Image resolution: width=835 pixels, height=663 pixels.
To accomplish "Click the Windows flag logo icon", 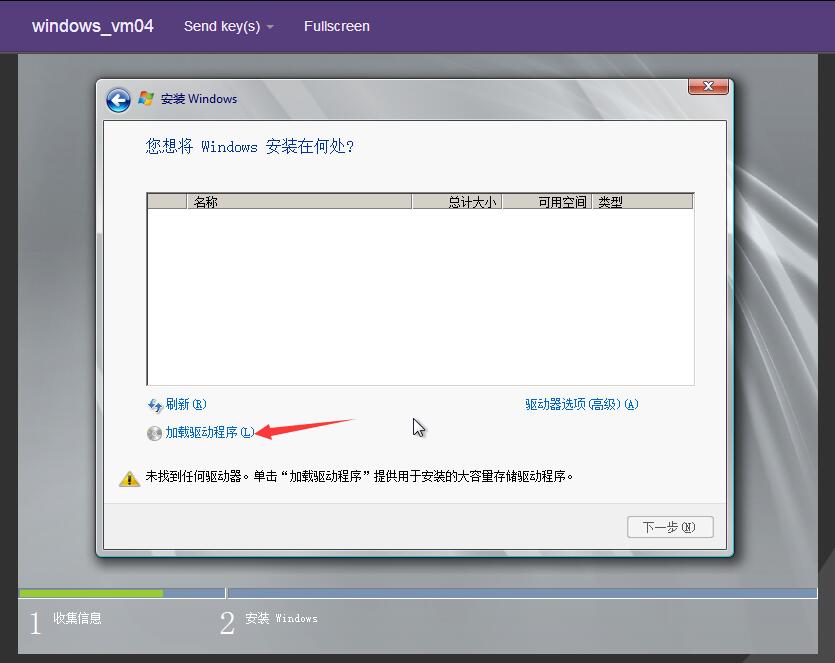I will (x=146, y=98).
